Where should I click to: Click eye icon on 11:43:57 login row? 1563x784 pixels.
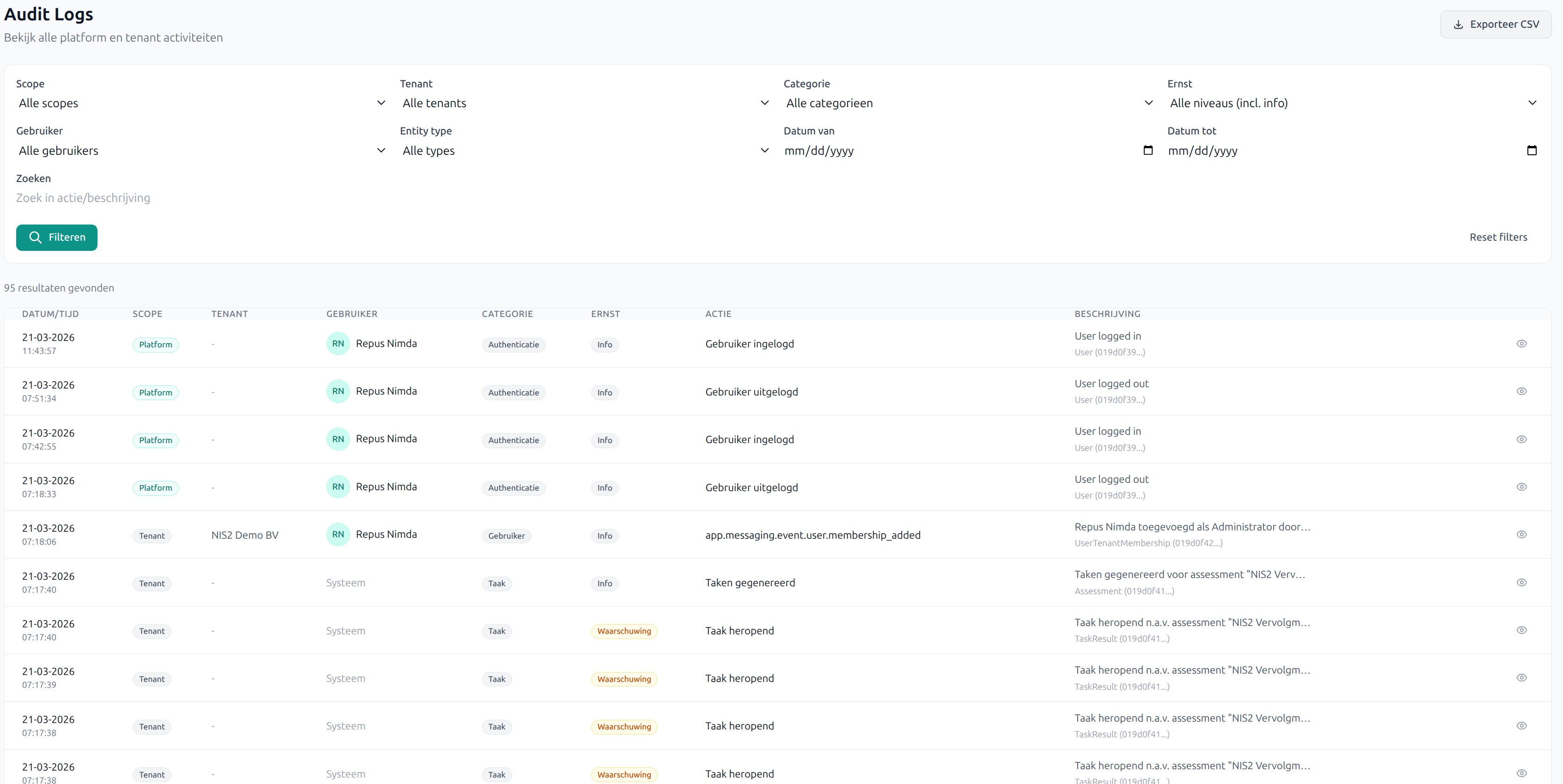1521,344
